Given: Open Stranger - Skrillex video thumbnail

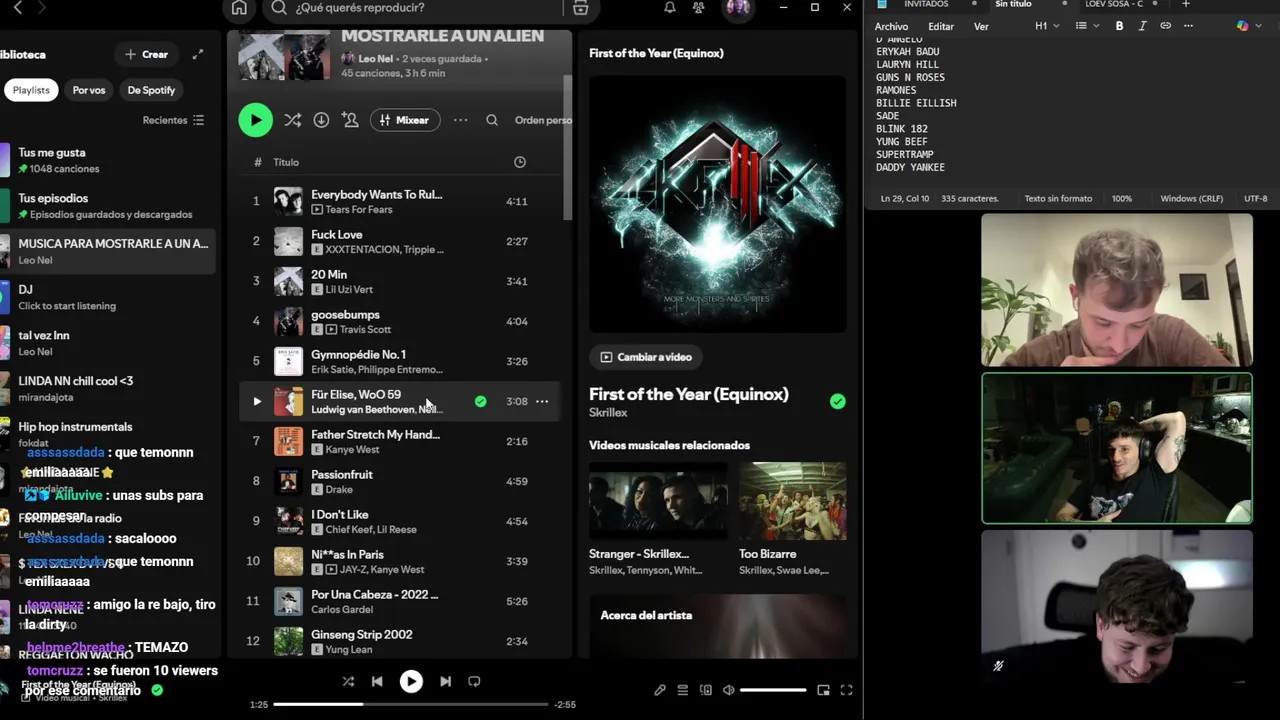Looking at the screenshot, I should click(658, 501).
